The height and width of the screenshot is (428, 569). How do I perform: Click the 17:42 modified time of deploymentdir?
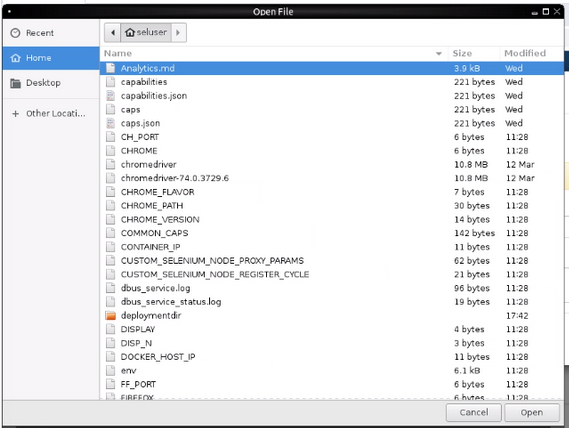point(517,316)
